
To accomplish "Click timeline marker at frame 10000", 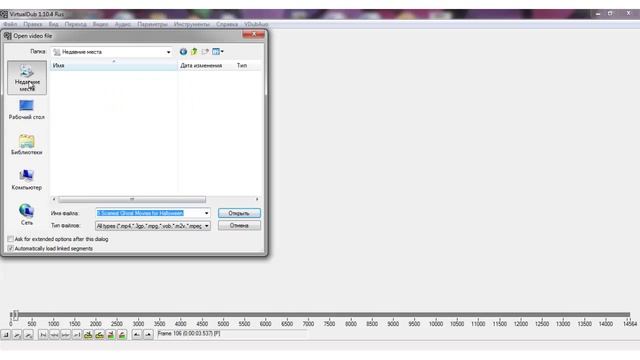I will (436, 324).
